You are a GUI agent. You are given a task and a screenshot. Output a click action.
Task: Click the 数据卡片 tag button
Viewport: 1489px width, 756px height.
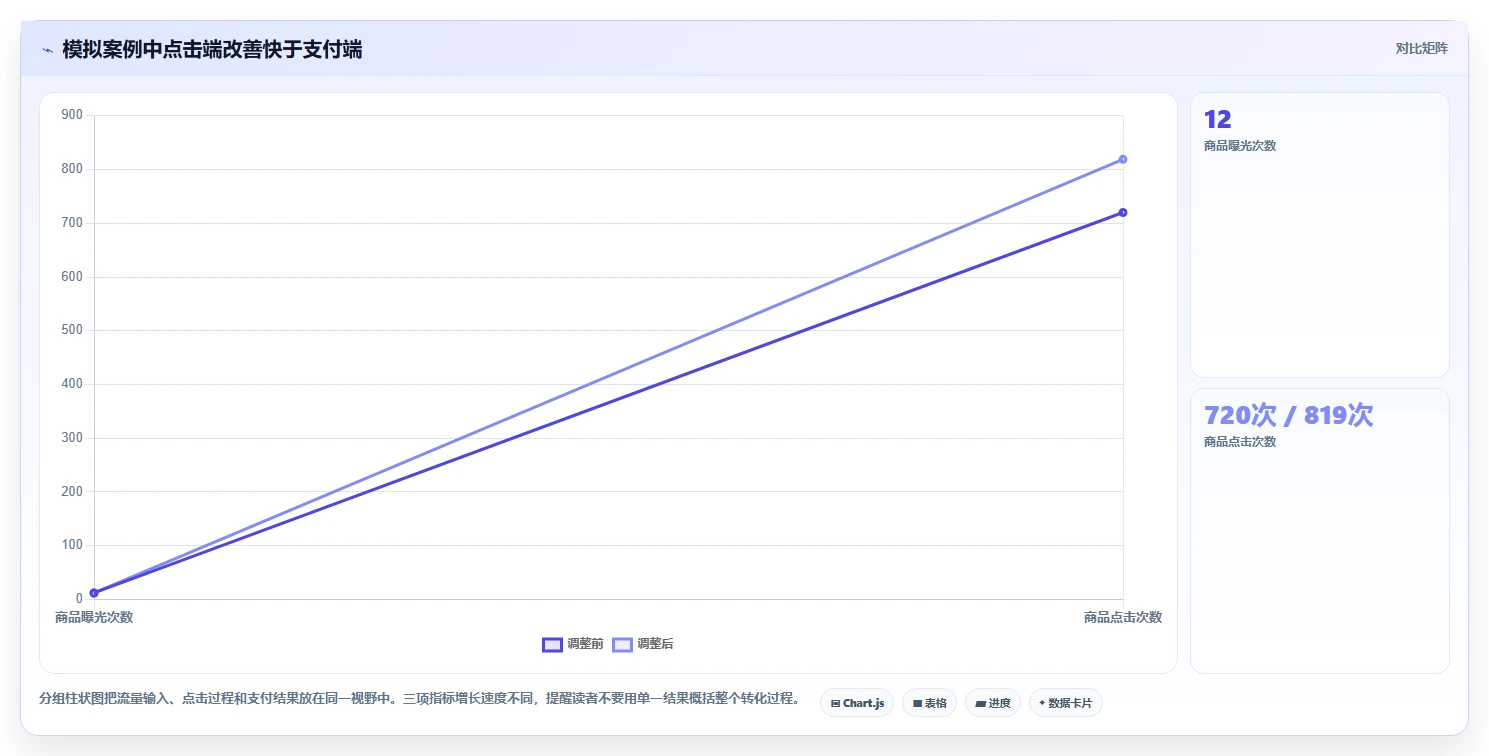1066,703
